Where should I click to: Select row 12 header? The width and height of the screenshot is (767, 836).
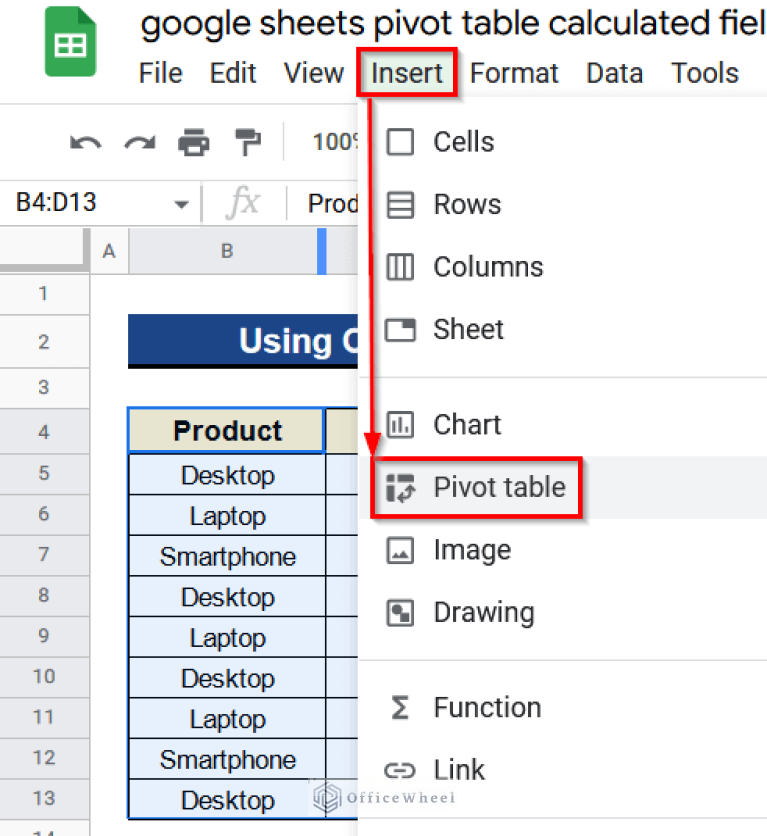point(44,758)
